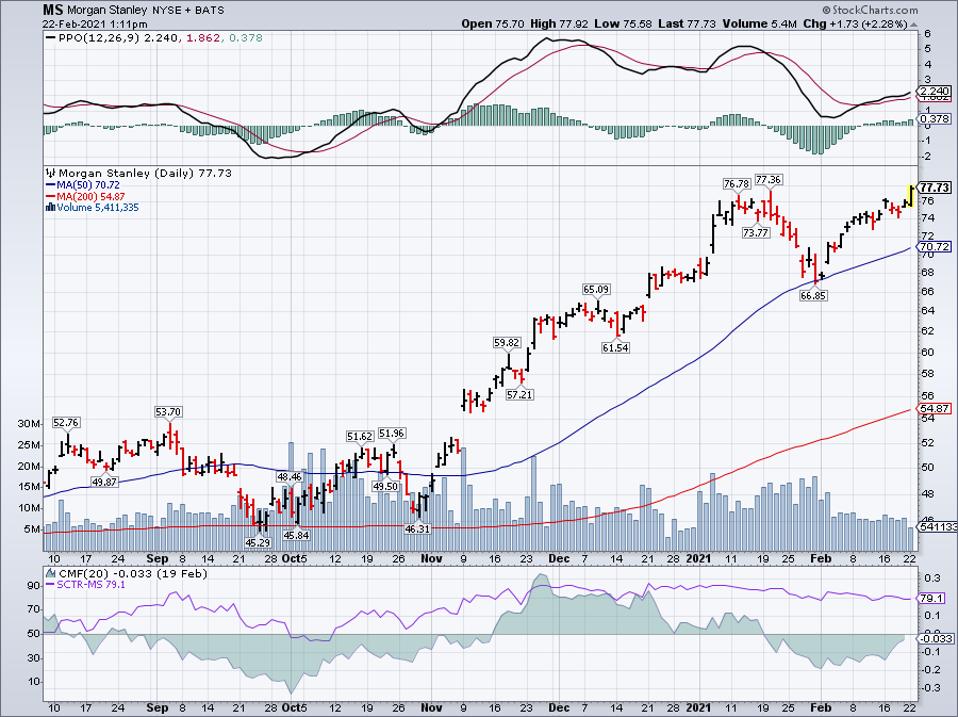Click the MA(200) 54.87 legend entry
This screenshot has height=717, width=958.
click(91, 197)
